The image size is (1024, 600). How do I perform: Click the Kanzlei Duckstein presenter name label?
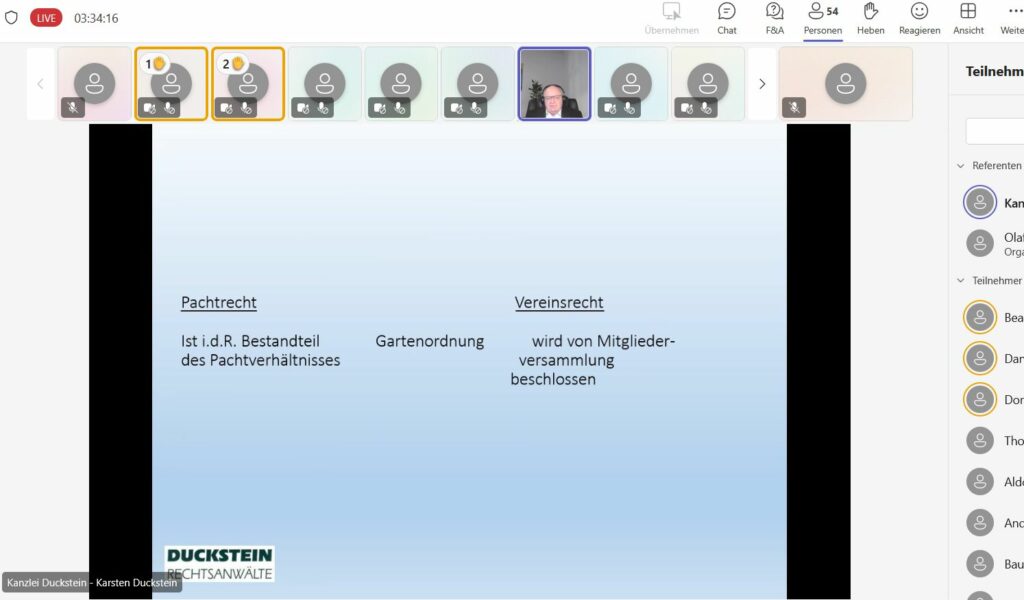92,583
